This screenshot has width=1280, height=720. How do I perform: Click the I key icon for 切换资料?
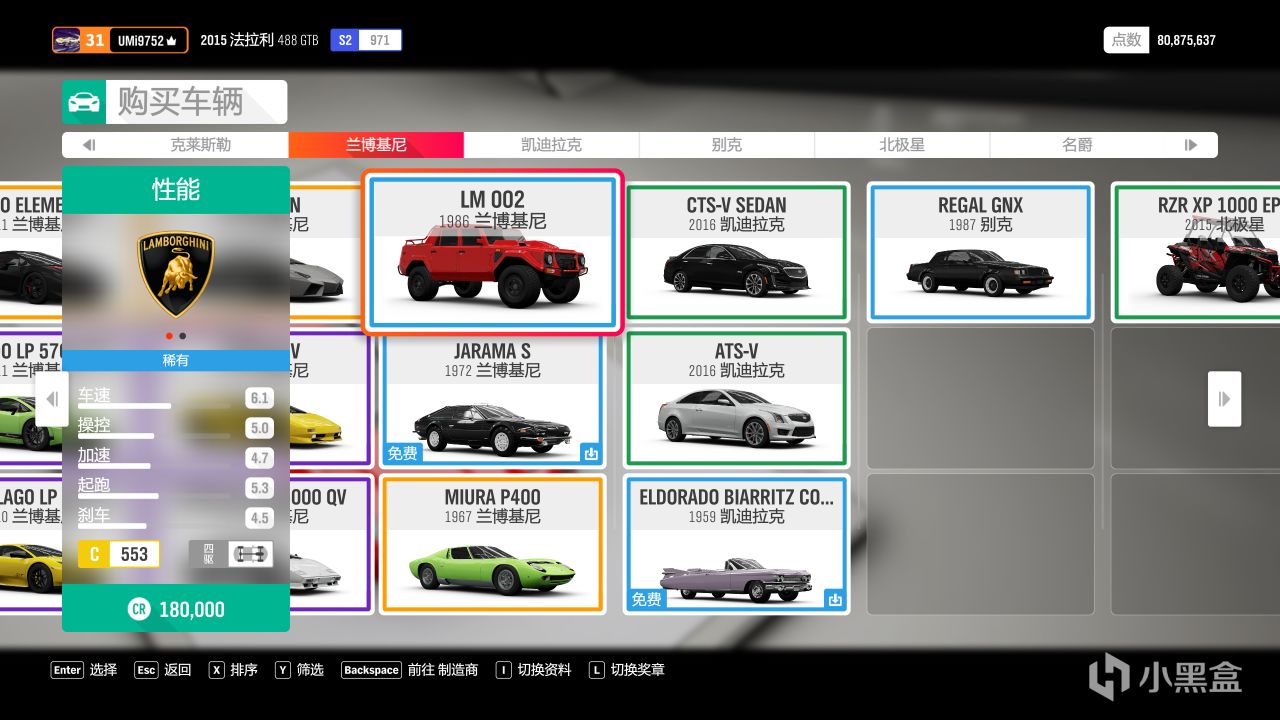tap(503, 670)
